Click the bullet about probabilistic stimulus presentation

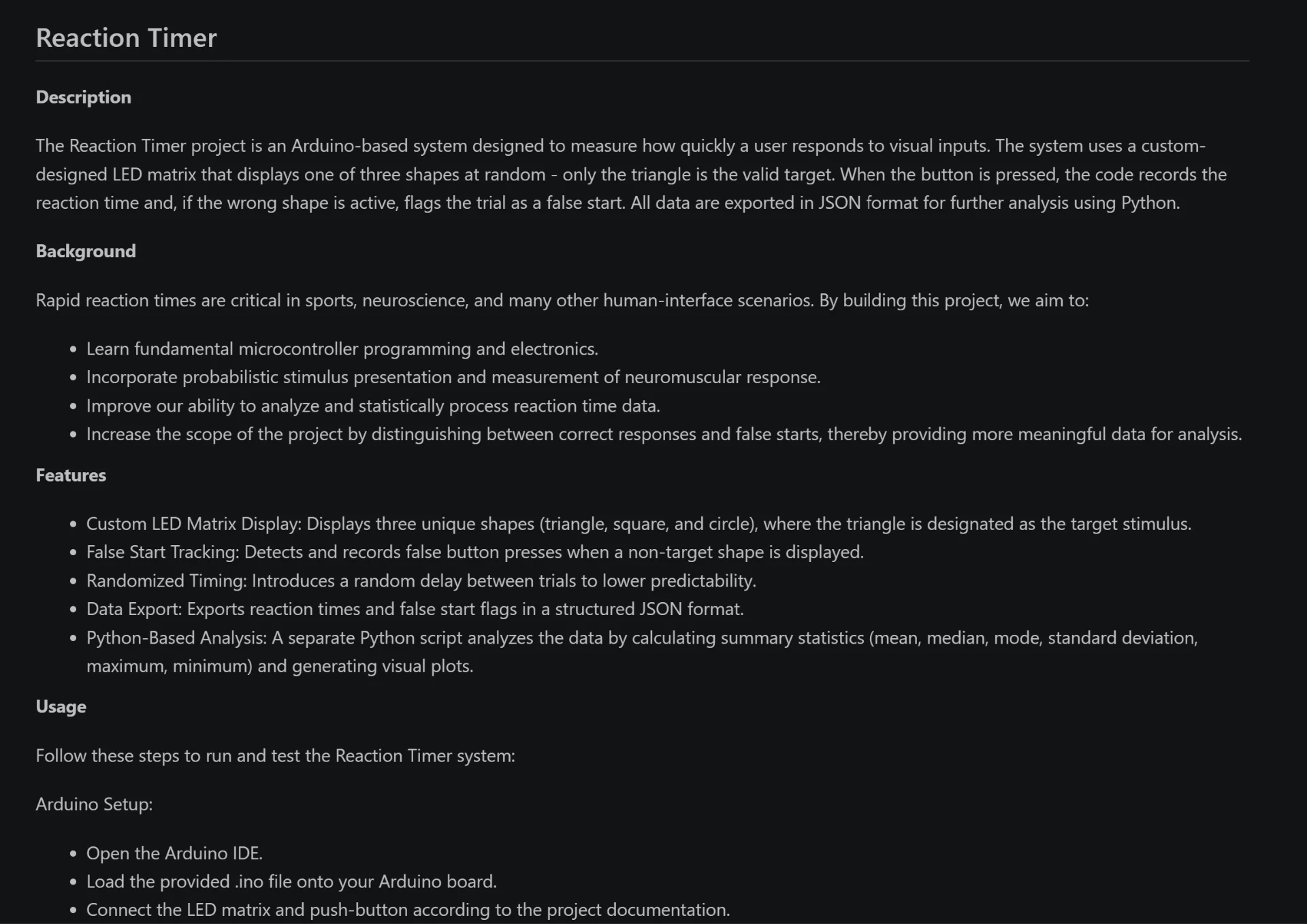(x=453, y=377)
